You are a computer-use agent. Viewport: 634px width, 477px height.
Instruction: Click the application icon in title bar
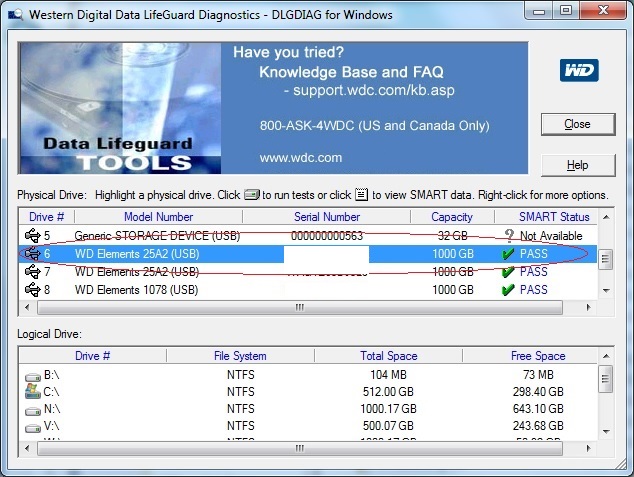click(15, 15)
